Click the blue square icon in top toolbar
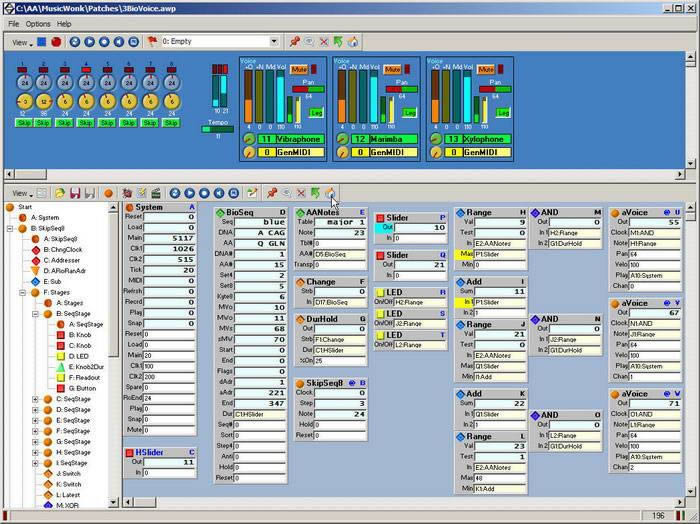The width and height of the screenshot is (700, 524). coord(42,42)
